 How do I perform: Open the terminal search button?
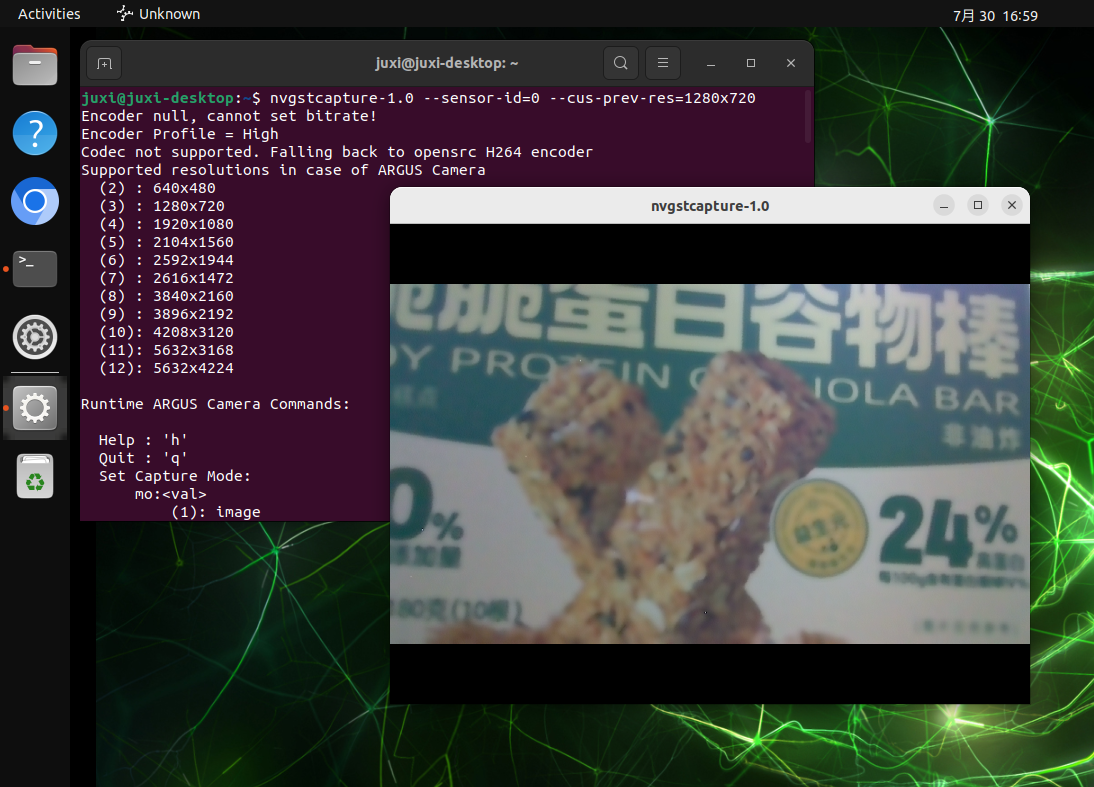(x=620, y=63)
